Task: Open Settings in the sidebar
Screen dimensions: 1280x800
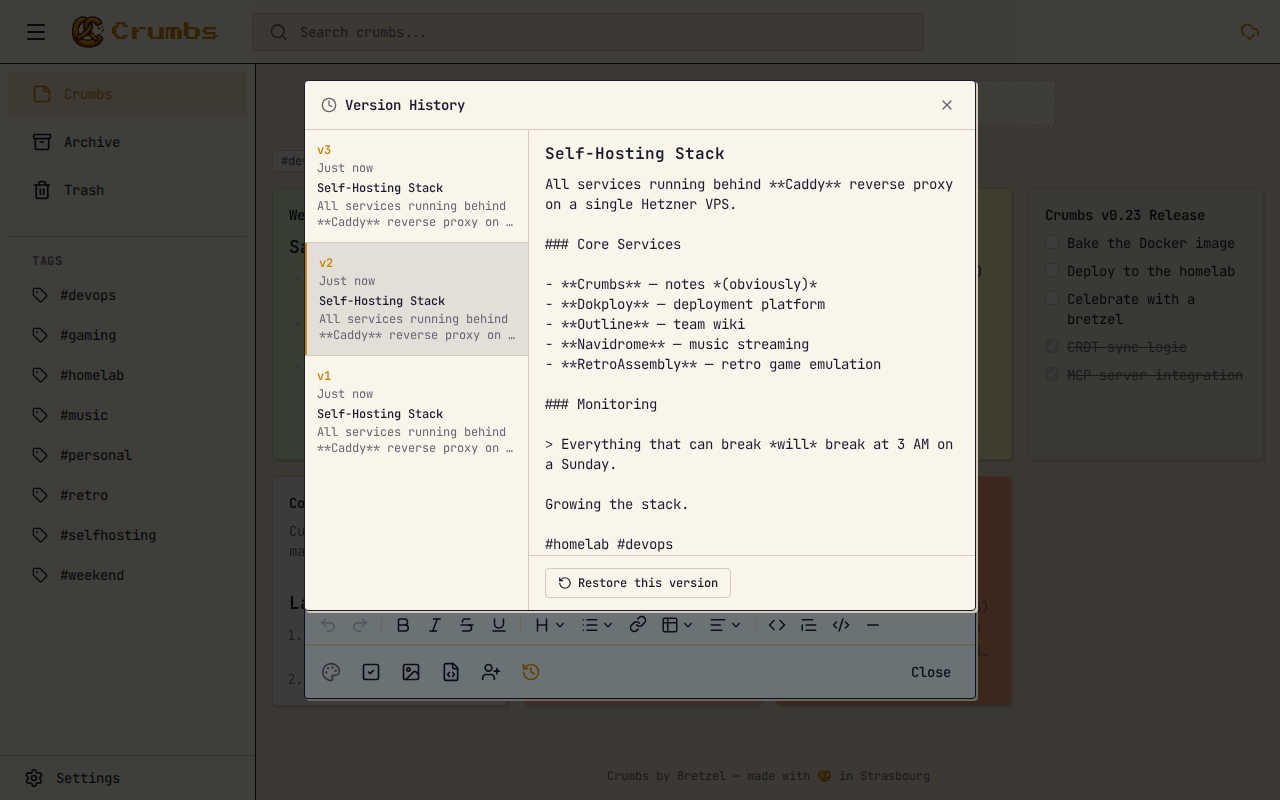Action: (128, 778)
